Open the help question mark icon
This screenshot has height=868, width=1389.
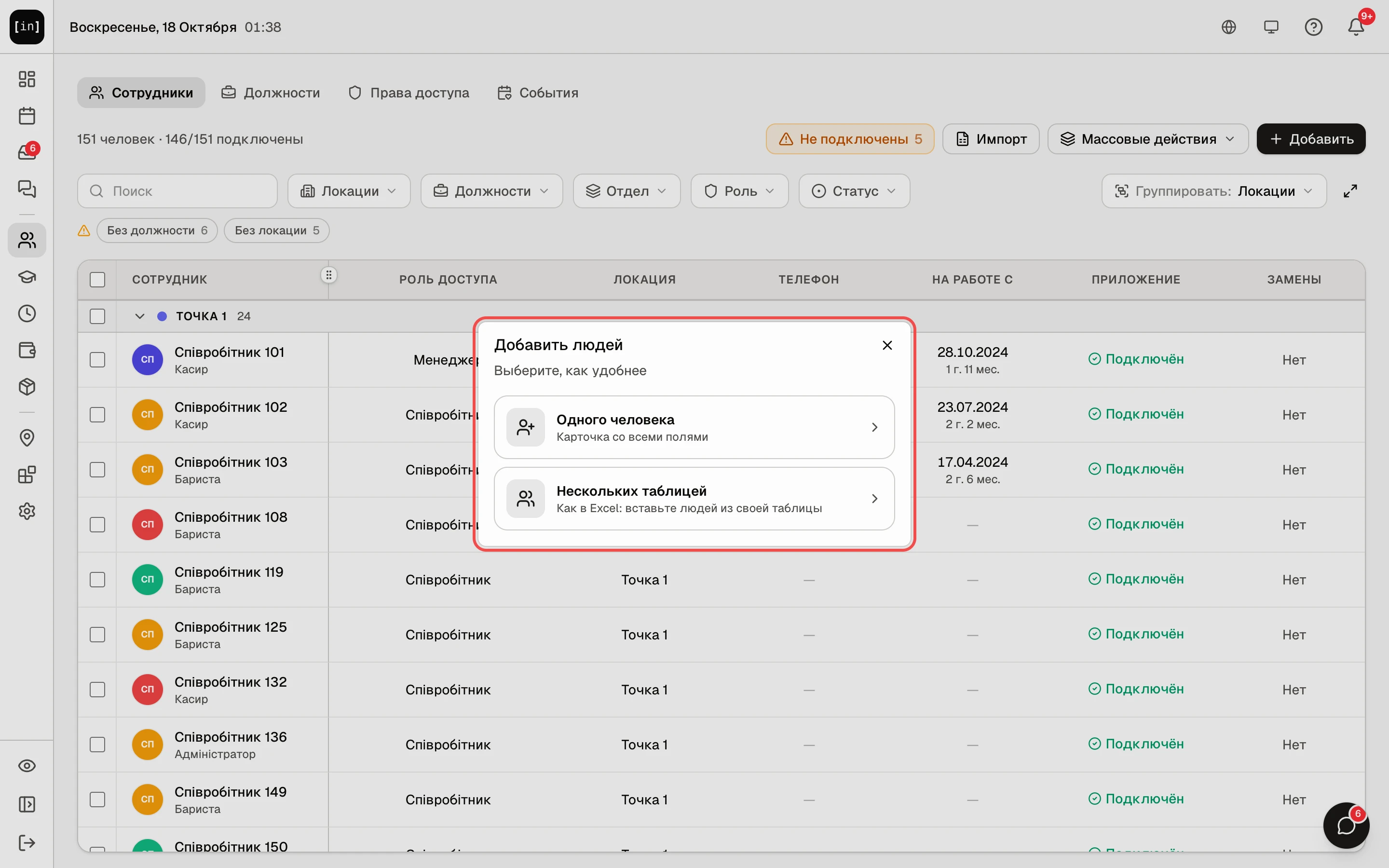[x=1314, y=27]
